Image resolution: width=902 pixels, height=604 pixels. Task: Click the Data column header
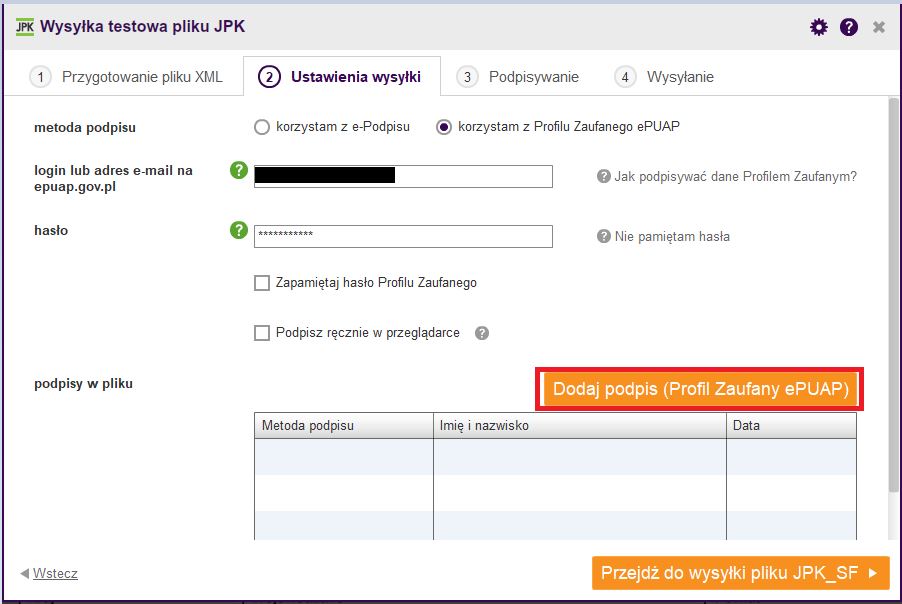pos(792,426)
